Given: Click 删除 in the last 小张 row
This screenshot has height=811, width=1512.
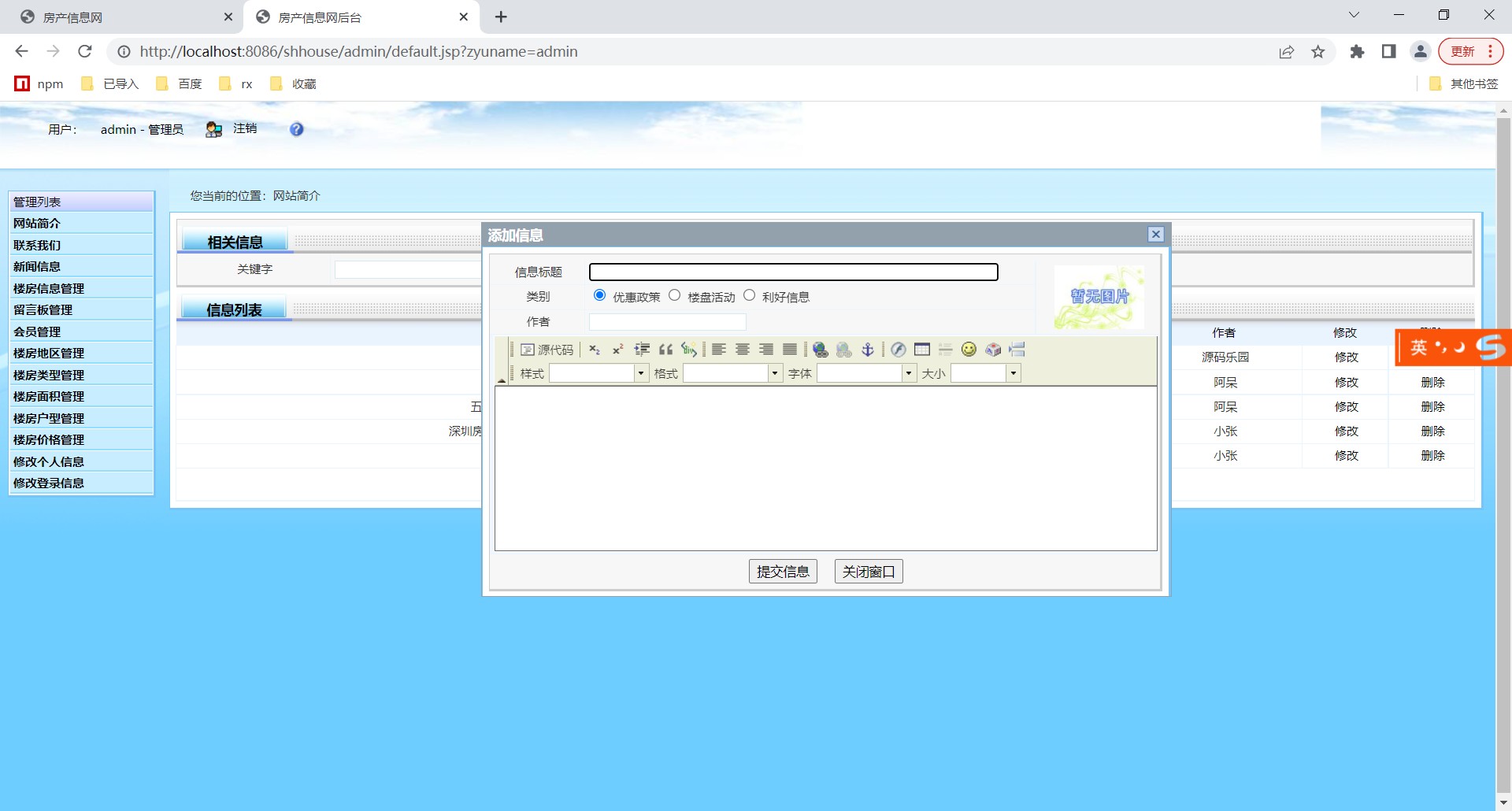Looking at the screenshot, I should coord(1432,456).
